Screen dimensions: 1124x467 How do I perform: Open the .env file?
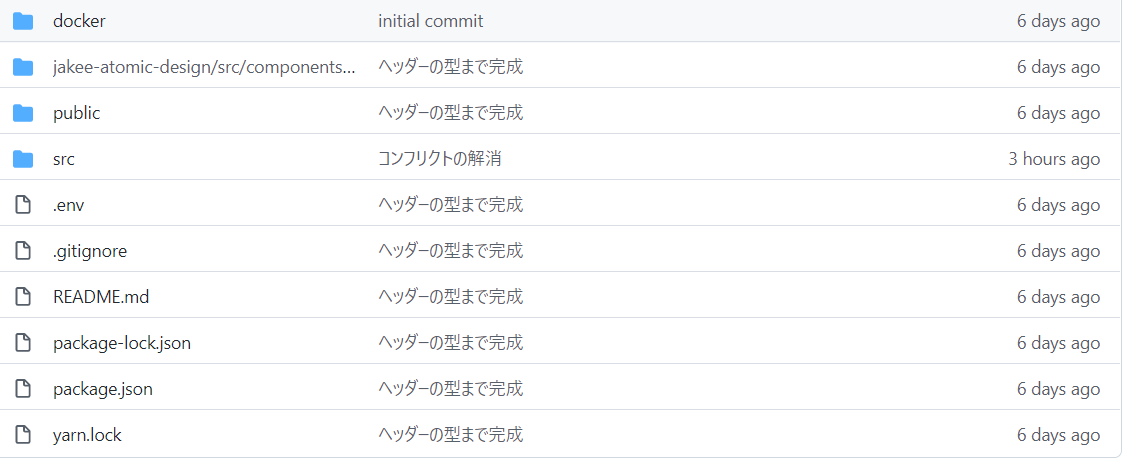tap(69, 205)
